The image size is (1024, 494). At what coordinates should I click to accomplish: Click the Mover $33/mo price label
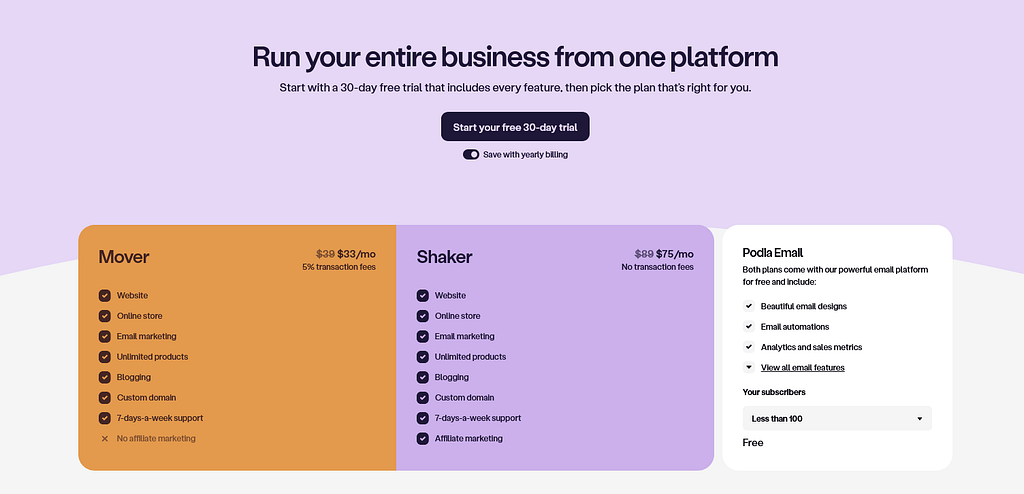pyautogui.click(x=357, y=254)
